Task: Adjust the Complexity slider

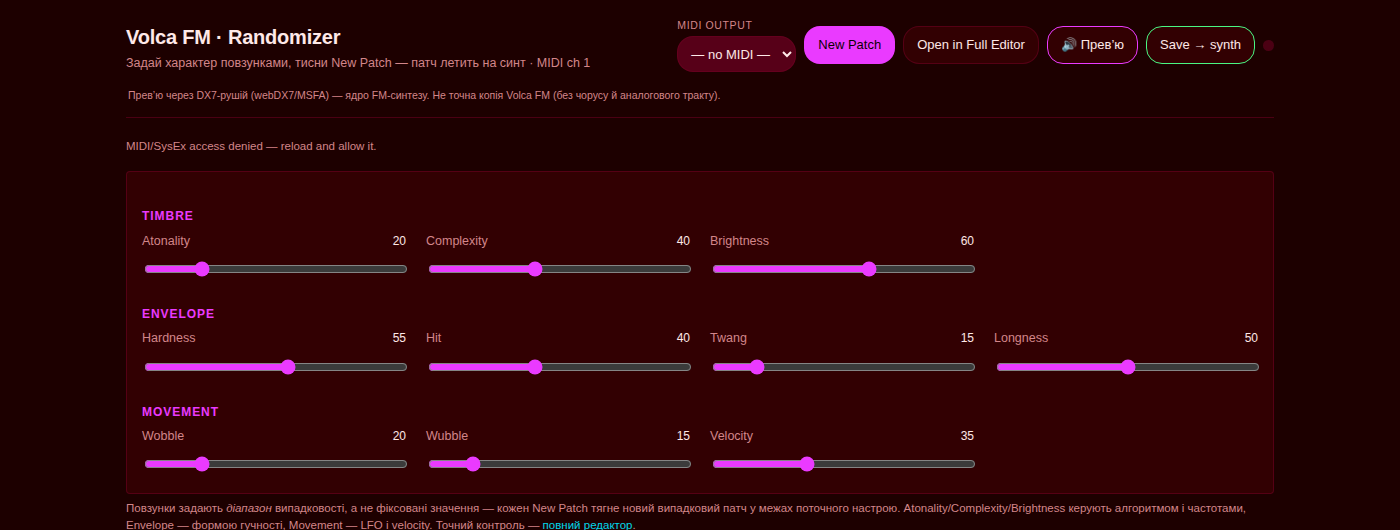Action: (560, 269)
